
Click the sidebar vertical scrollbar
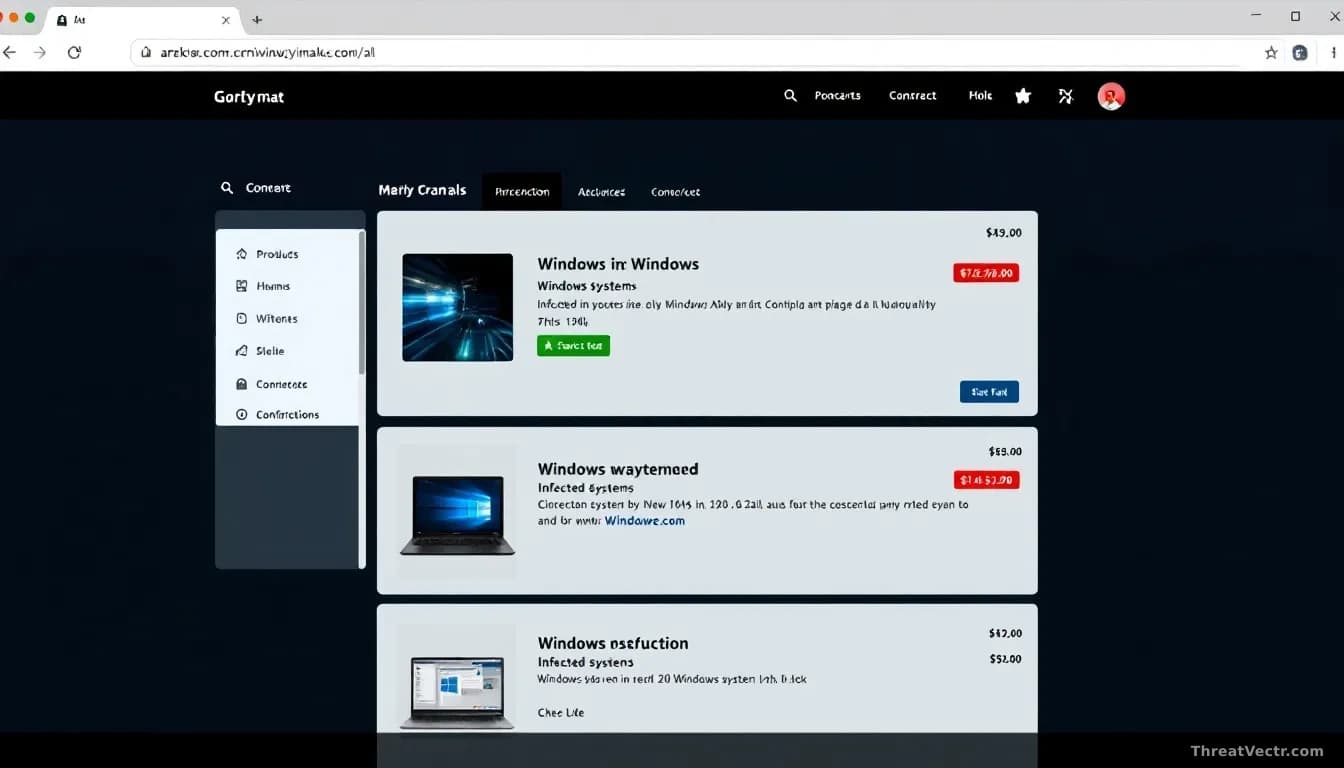362,304
